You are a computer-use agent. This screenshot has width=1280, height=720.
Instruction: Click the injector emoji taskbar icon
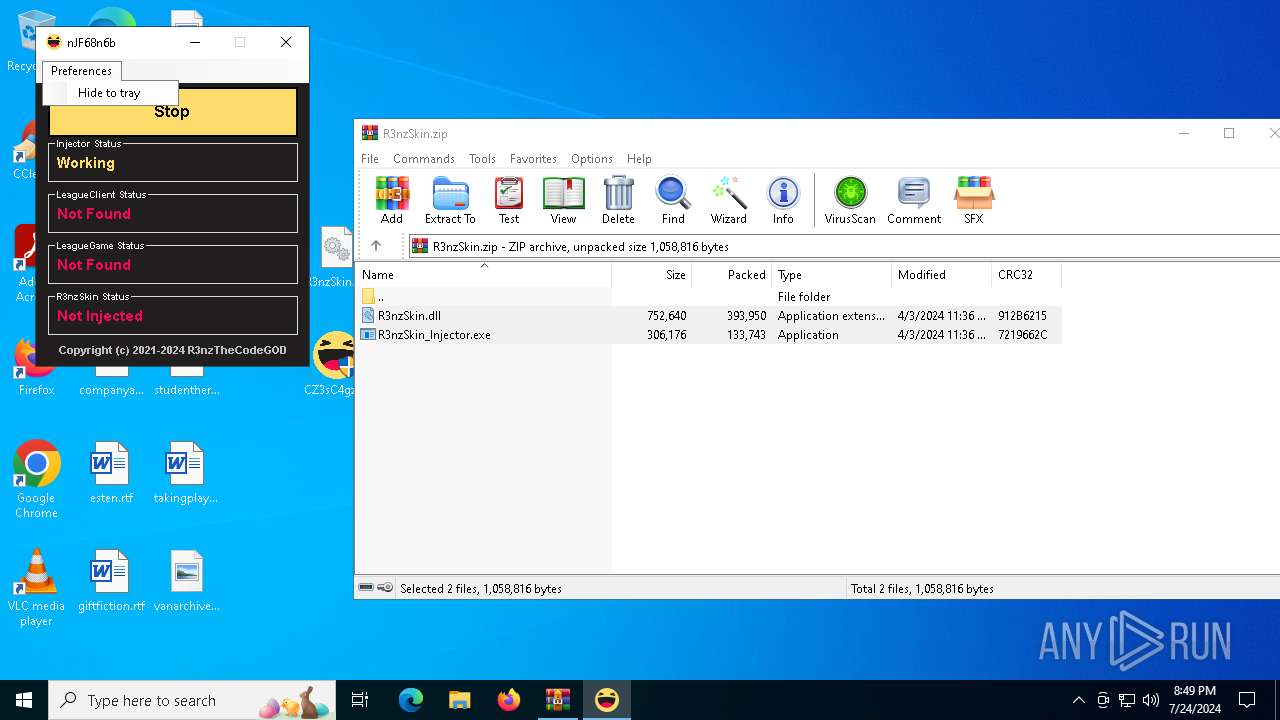coord(607,700)
